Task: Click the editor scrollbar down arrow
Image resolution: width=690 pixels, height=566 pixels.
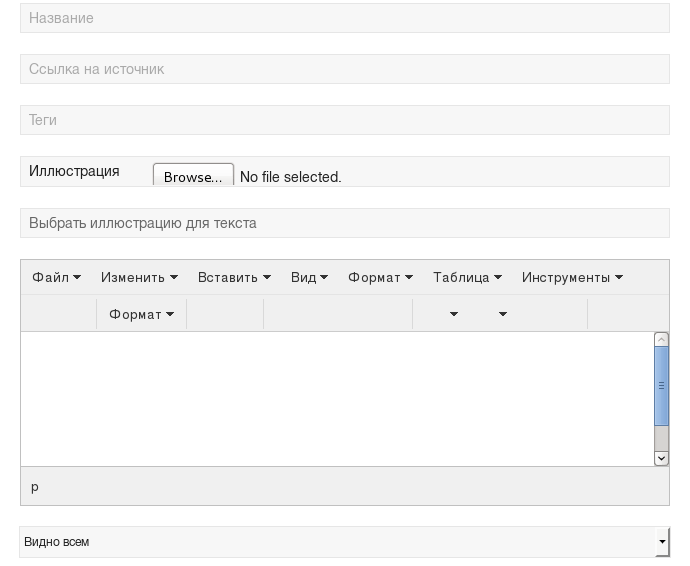Action: 661,458
